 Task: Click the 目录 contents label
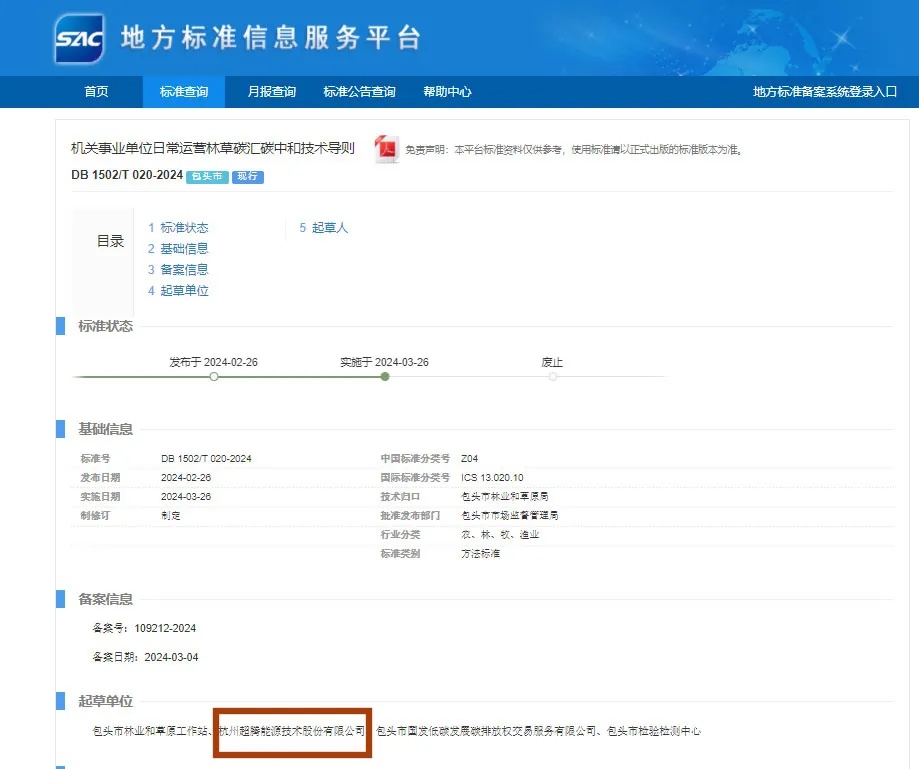110,241
